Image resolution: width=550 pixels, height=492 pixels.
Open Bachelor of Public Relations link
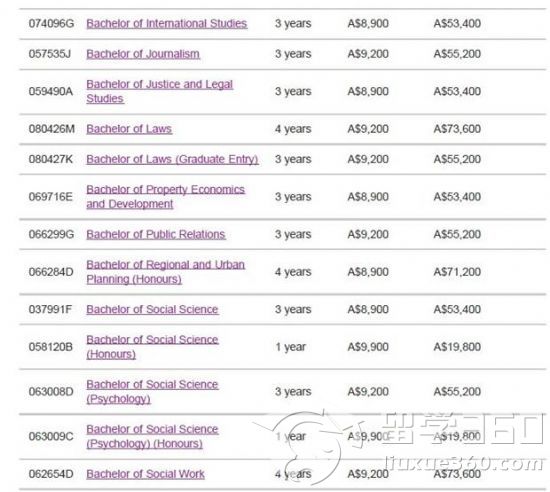[x=156, y=234]
